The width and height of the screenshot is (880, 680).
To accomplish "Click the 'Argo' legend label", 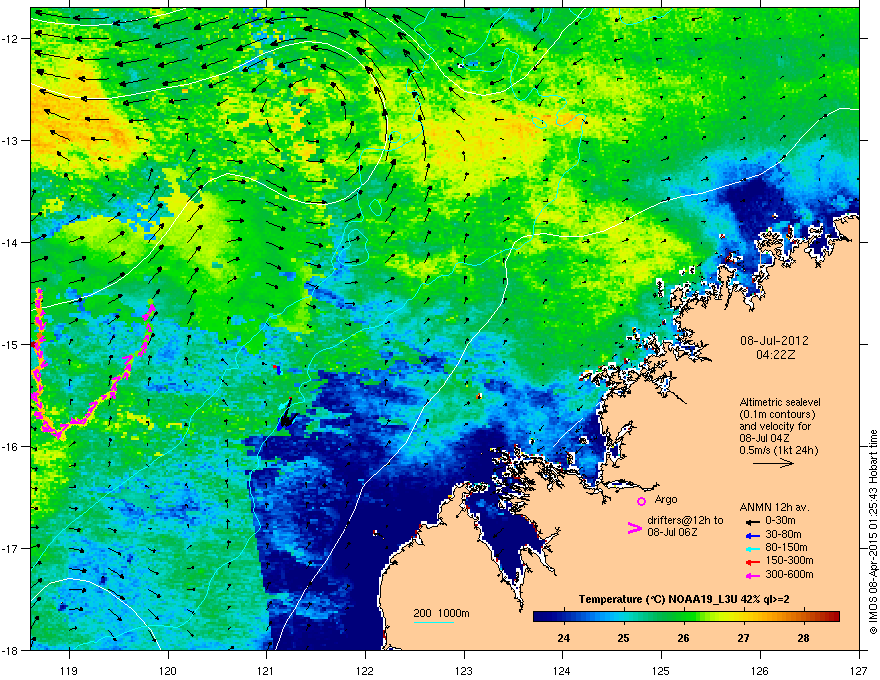I will coord(666,499).
